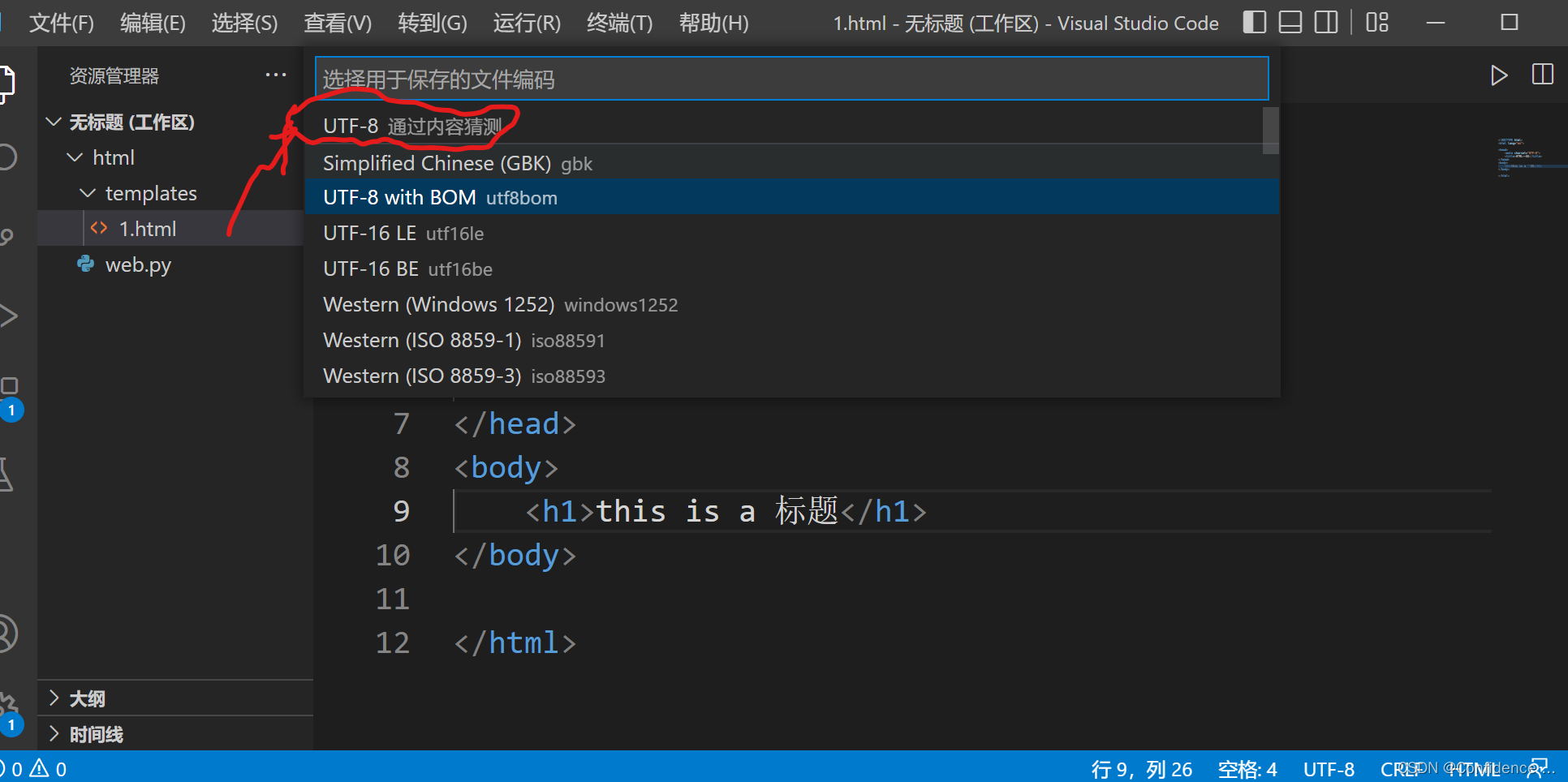
Task: Split the editor using the top-right icon
Action: click(x=1543, y=75)
